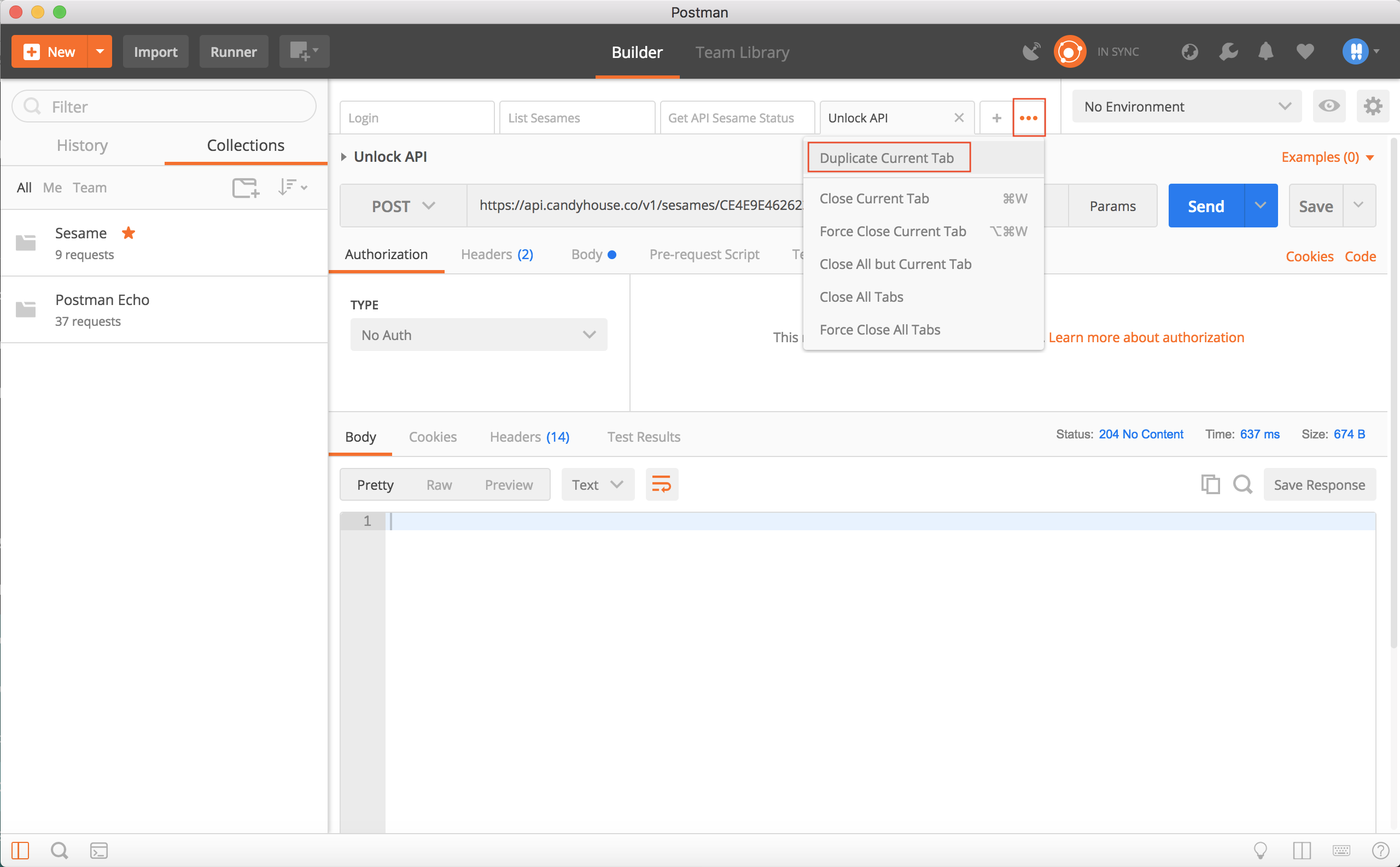The width and height of the screenshot is (1400, 867).
Task: Send the request
Action: (1206, 206)
